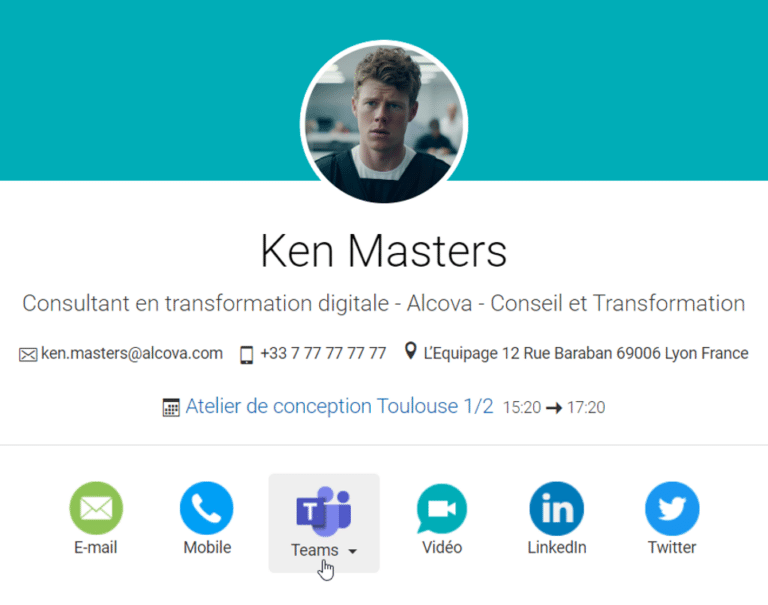This screenshot has width=768, height=605.
Task: Start a call with Vidéo camera icon
Action: tap(442, 508)
